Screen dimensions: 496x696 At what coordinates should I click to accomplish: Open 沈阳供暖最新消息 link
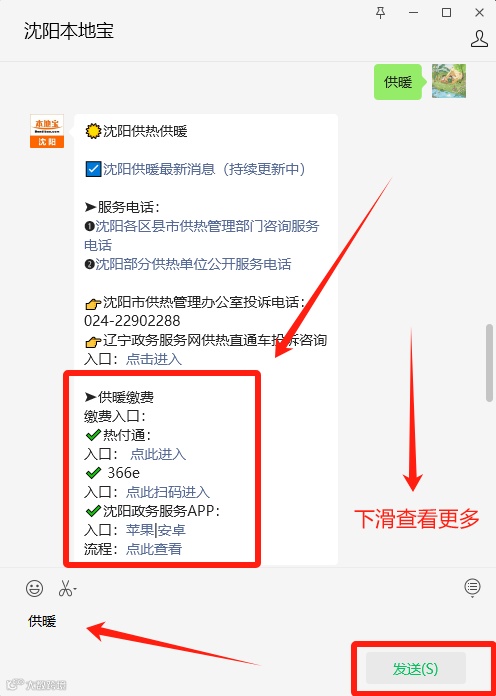click(x=204, y=169)
